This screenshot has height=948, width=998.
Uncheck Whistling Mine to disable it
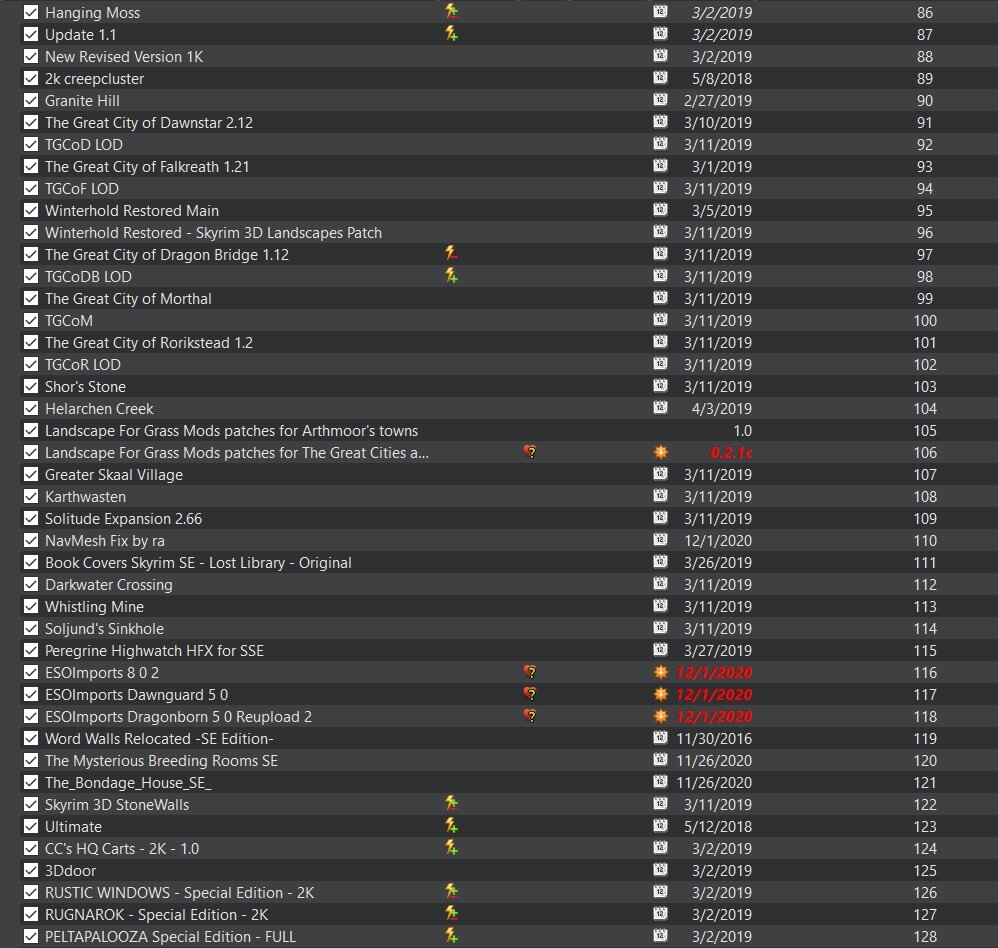[x=30, y=606]
